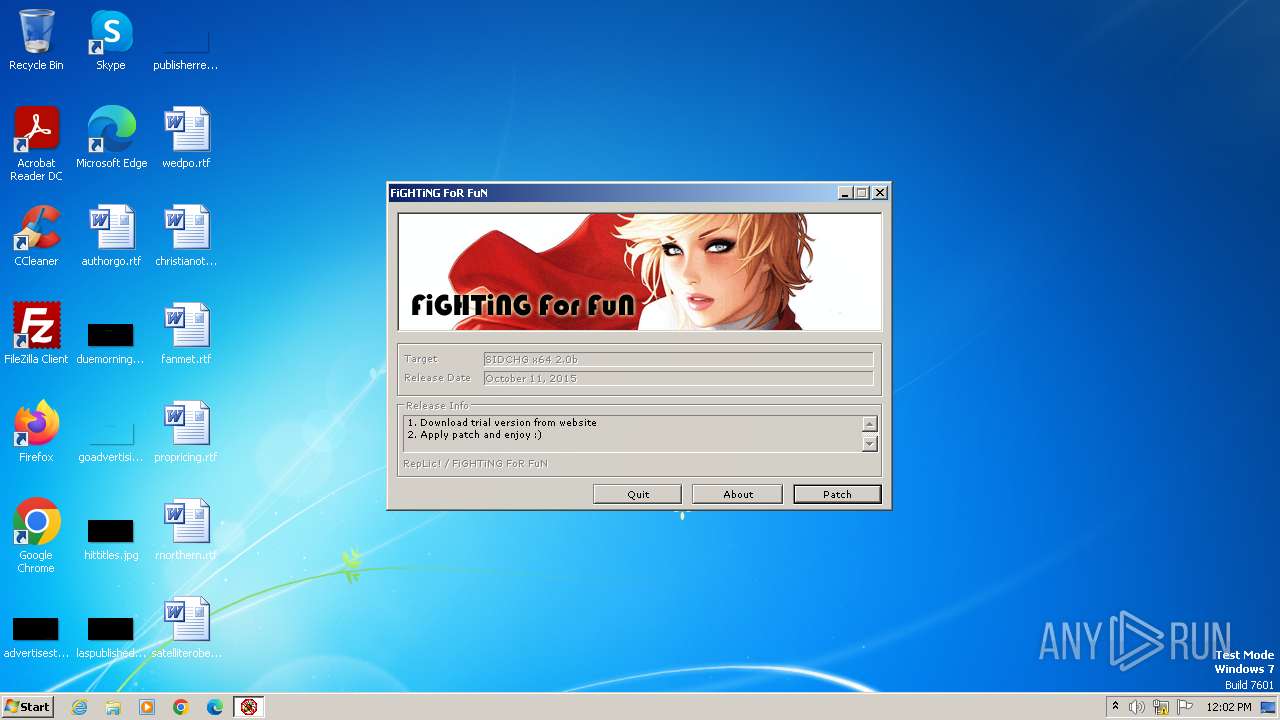The height and width of the screenshot is (720, 1280).
Task: Select the Skype desktop shortcut
Action: pos(111,40)
